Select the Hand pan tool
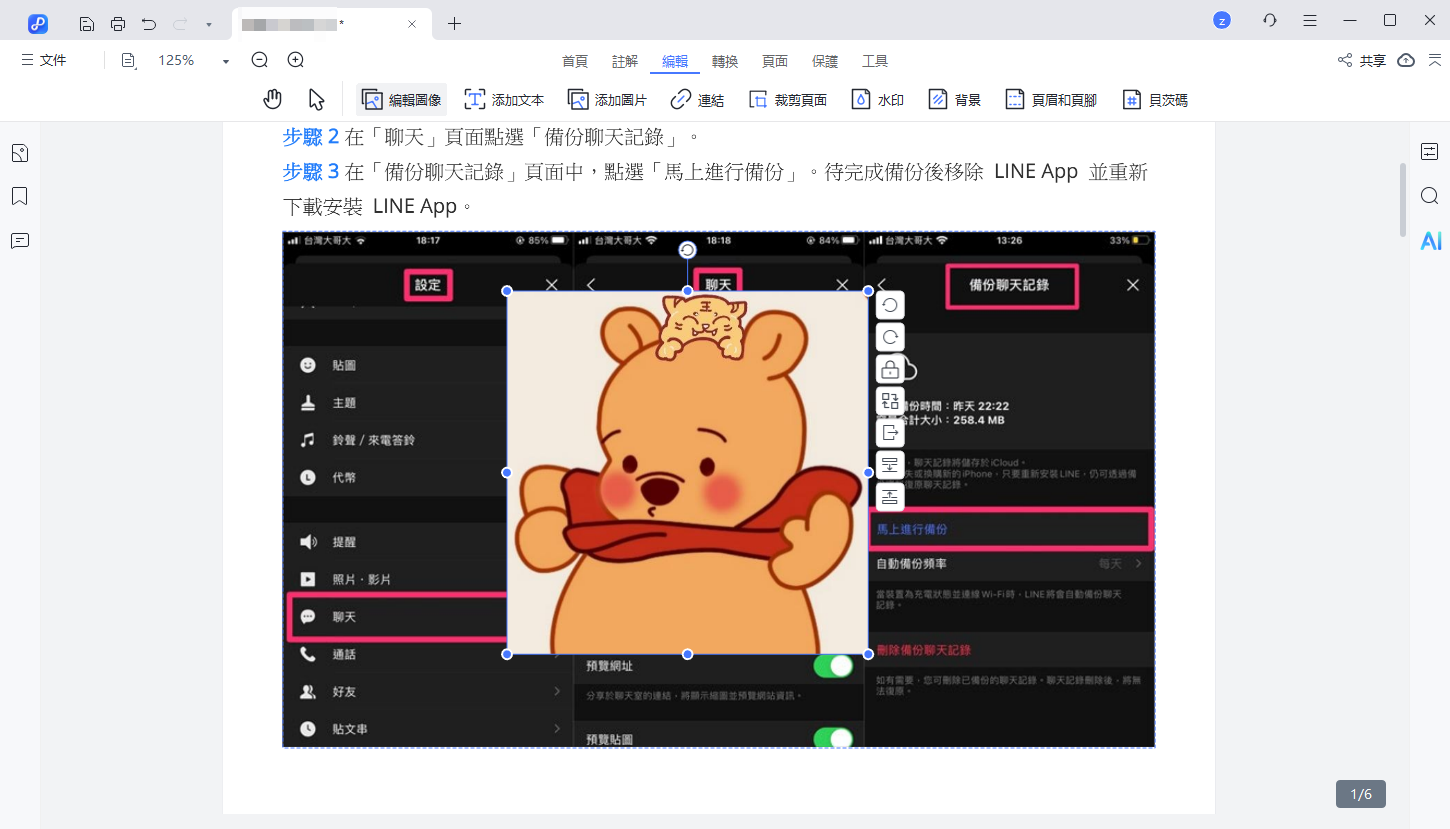 point(273,99)
